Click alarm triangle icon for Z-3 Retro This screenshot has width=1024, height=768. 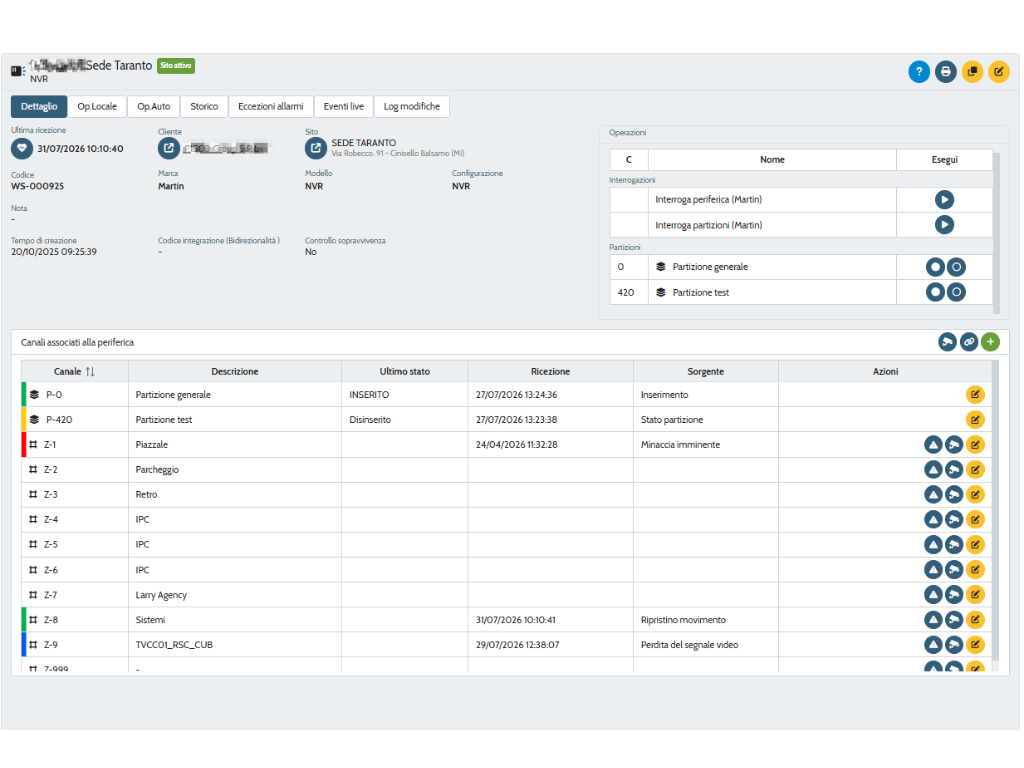point(933,495)
